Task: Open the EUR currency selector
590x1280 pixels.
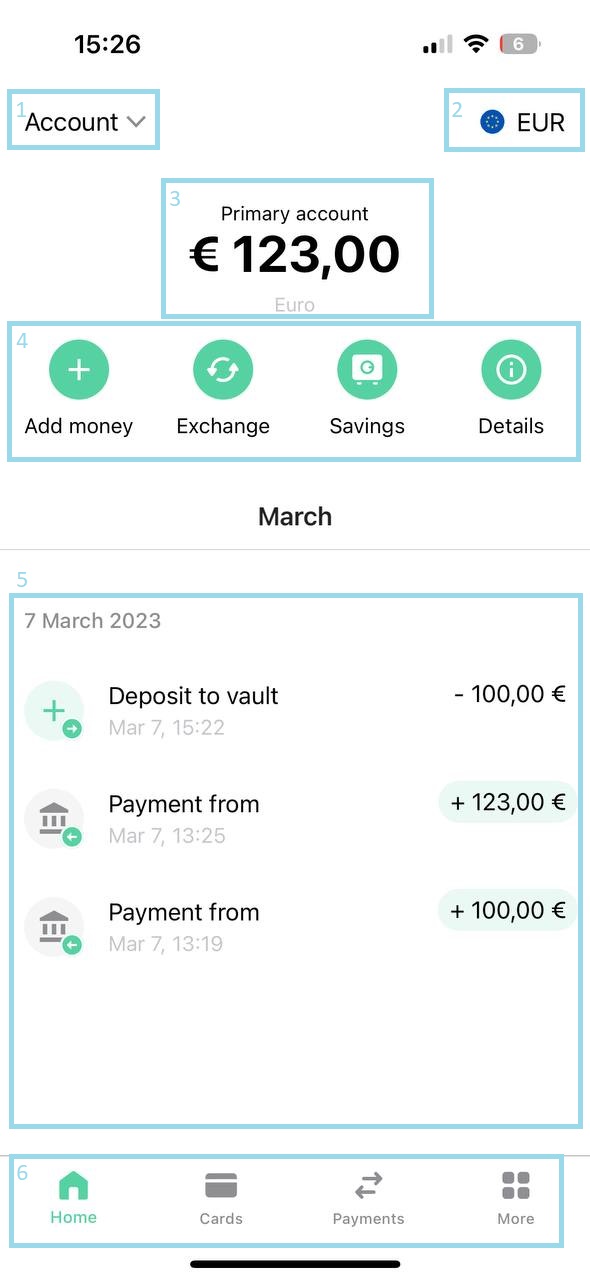Action: coord(523,122)
